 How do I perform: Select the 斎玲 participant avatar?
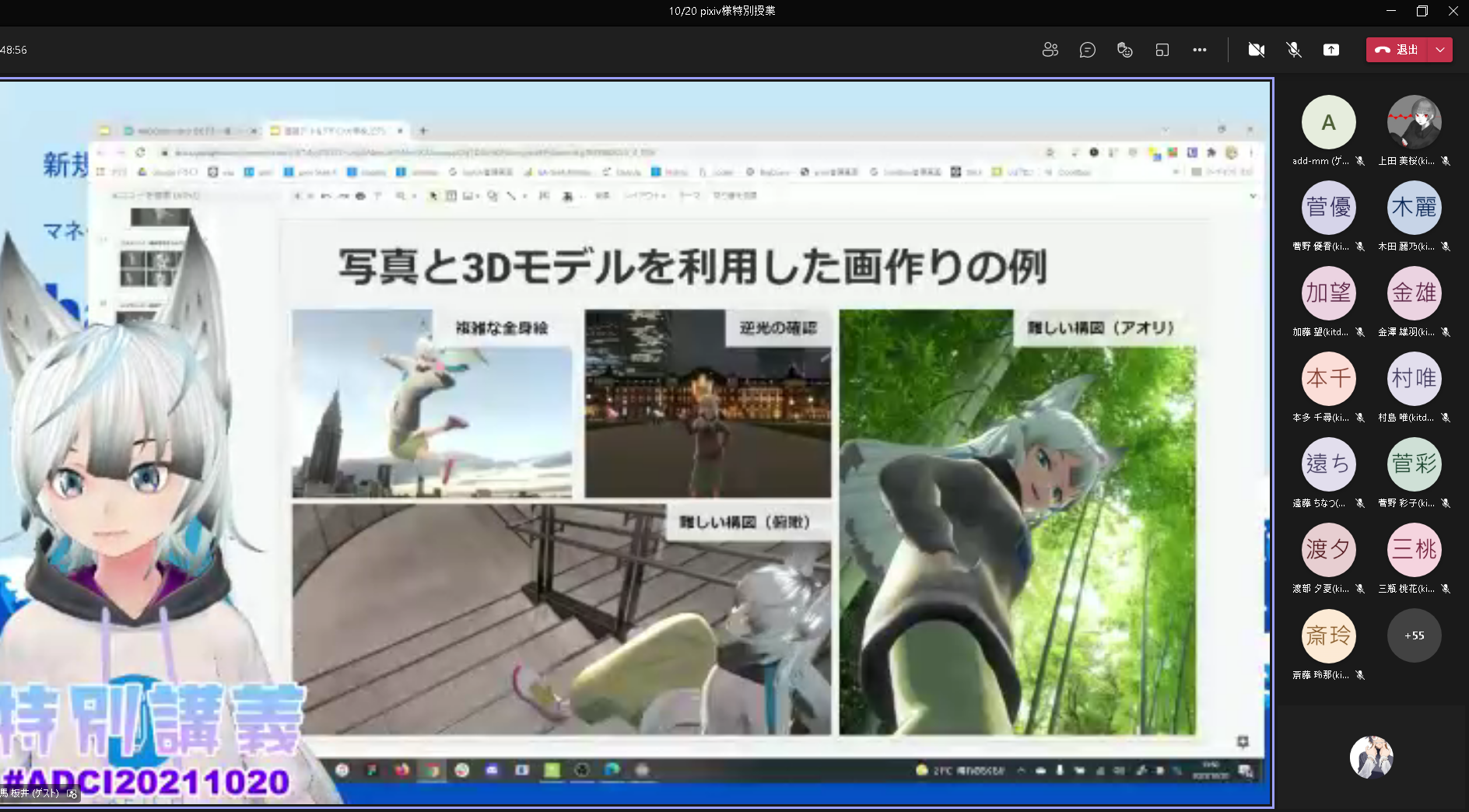pos(1328,635)
